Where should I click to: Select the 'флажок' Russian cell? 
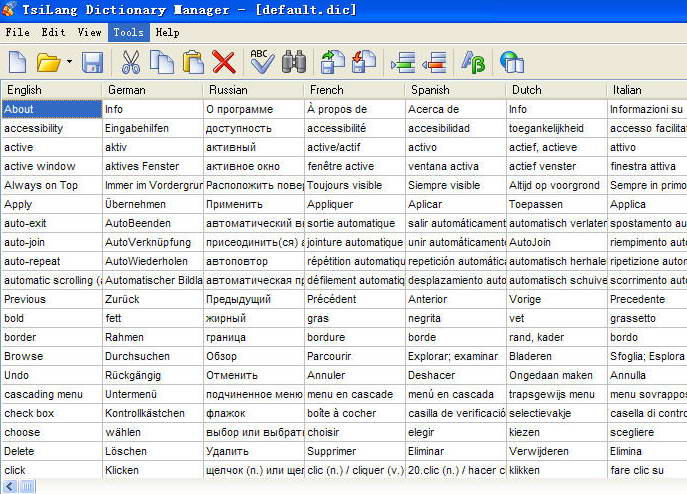click(254, 413)
